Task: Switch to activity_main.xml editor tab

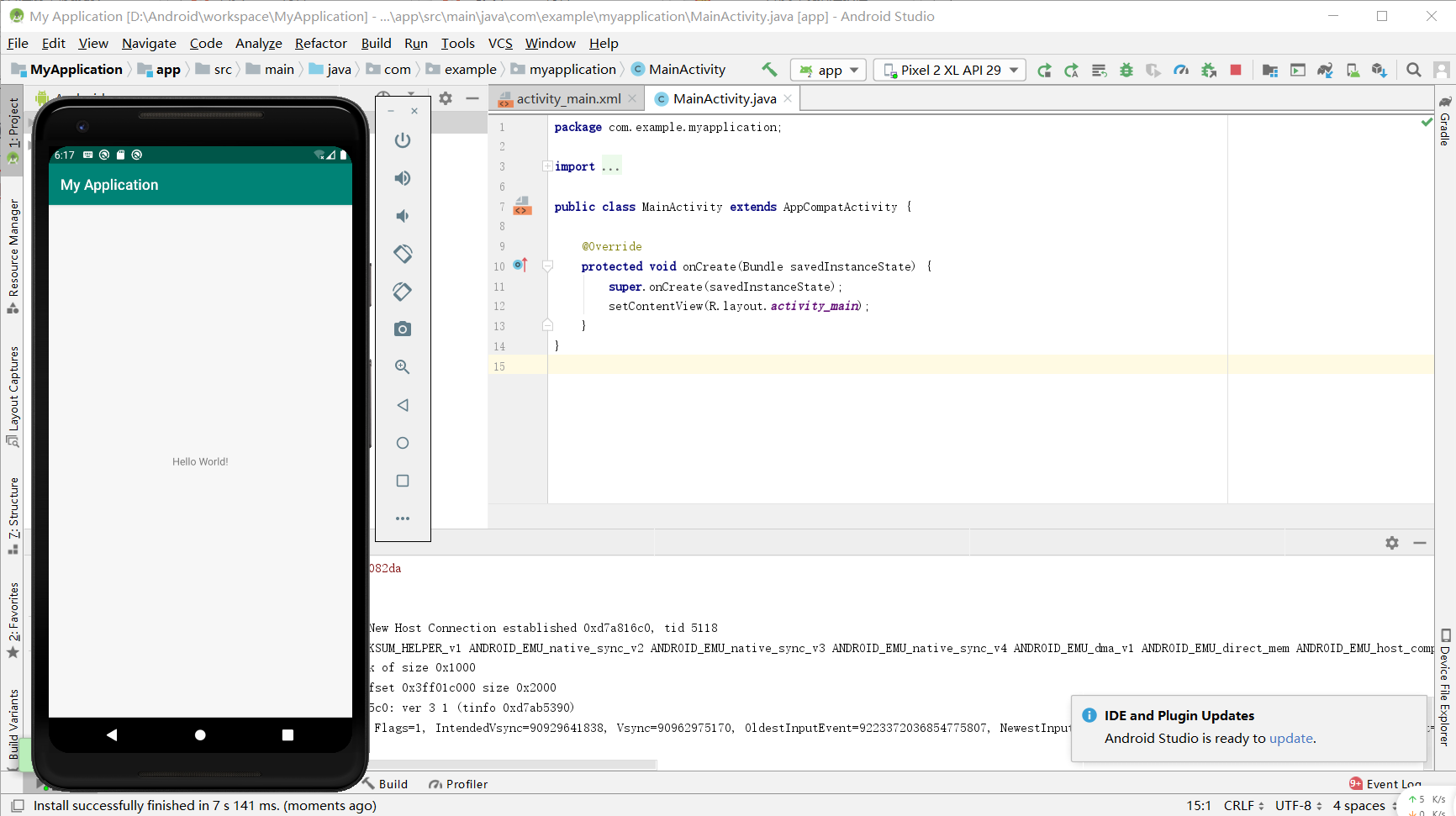Action: point(568,99)
